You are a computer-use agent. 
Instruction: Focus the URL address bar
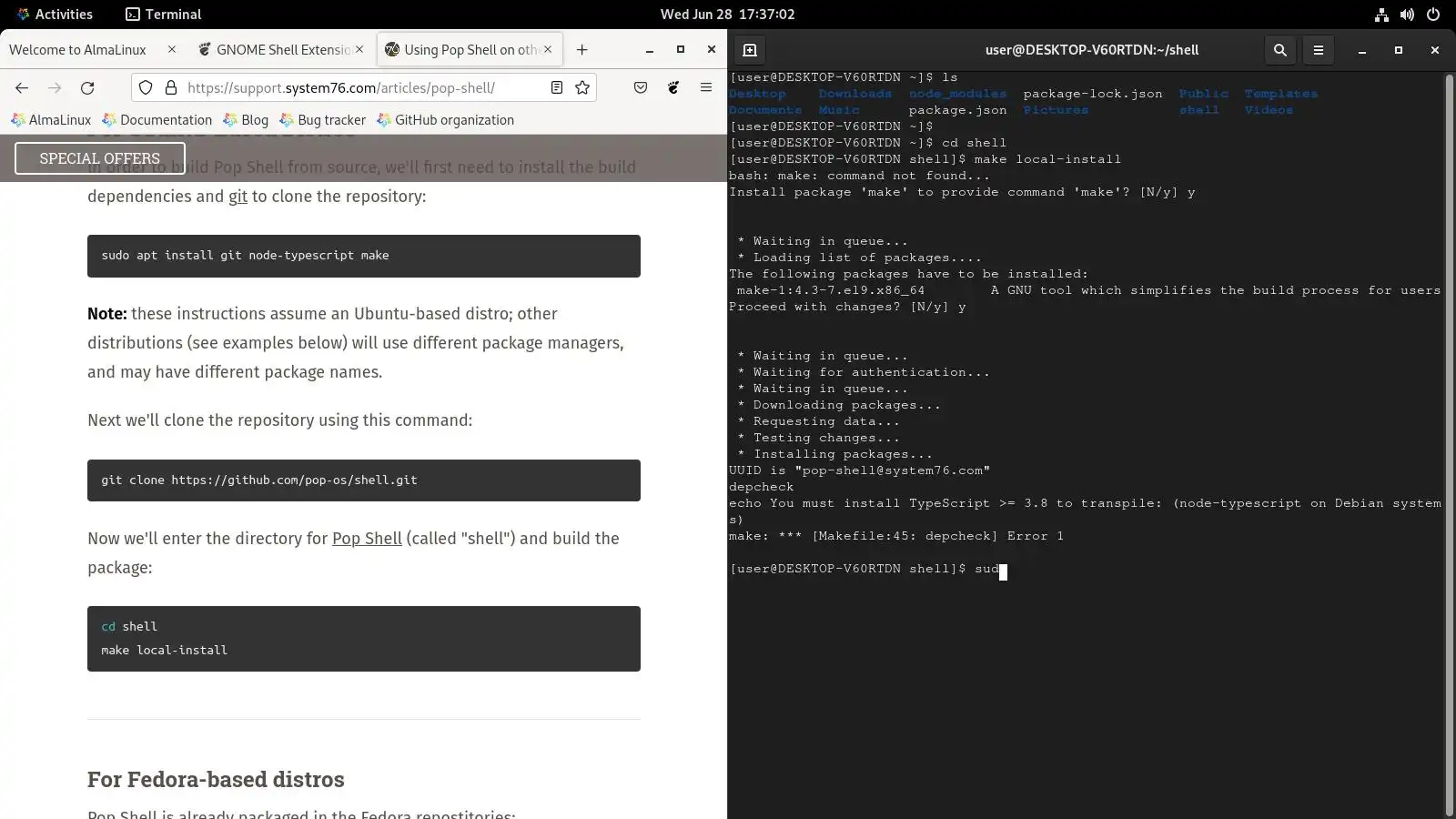[362, 87]
